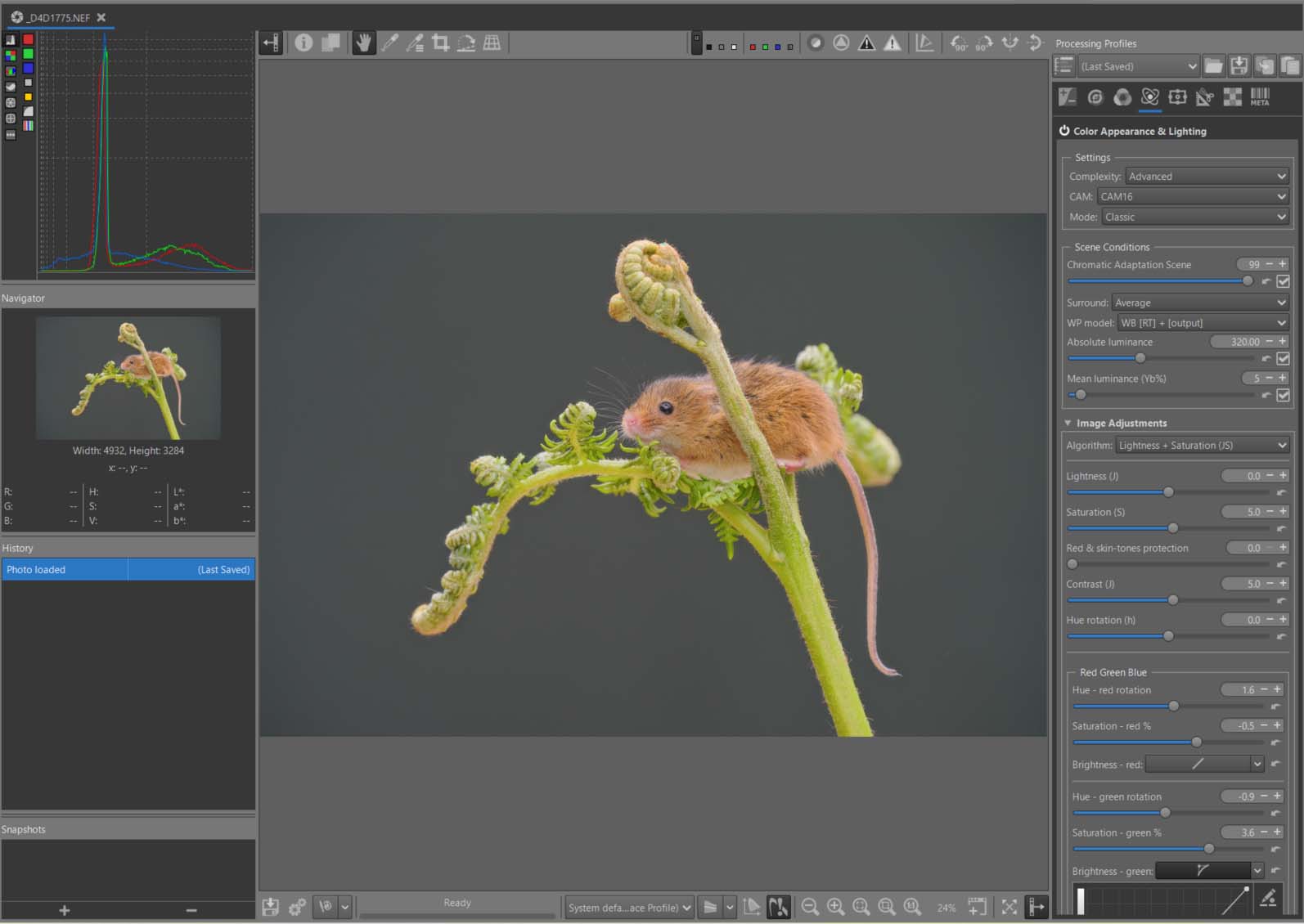Toggle Color Appearance & Lighting power button
1304x924 pixels.
point(1064,131)
